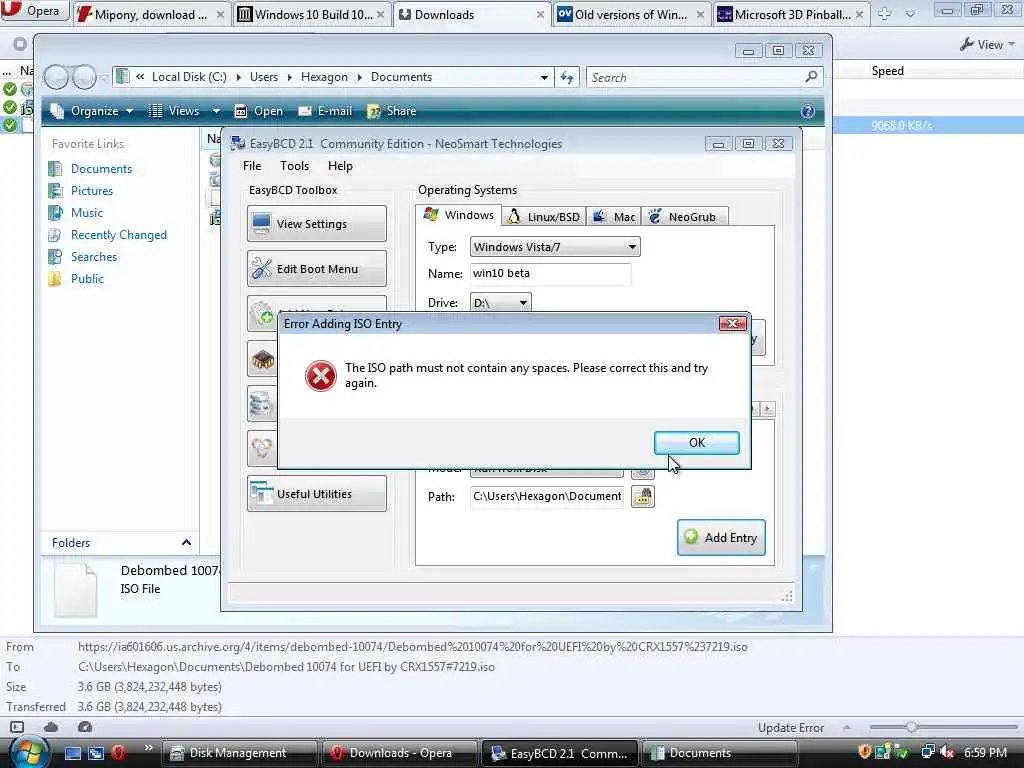The width and height of the screenshot is (1024, 768).
Task: Switch to Old versions of Win Opera tab
Action: (x=631, y=14)
